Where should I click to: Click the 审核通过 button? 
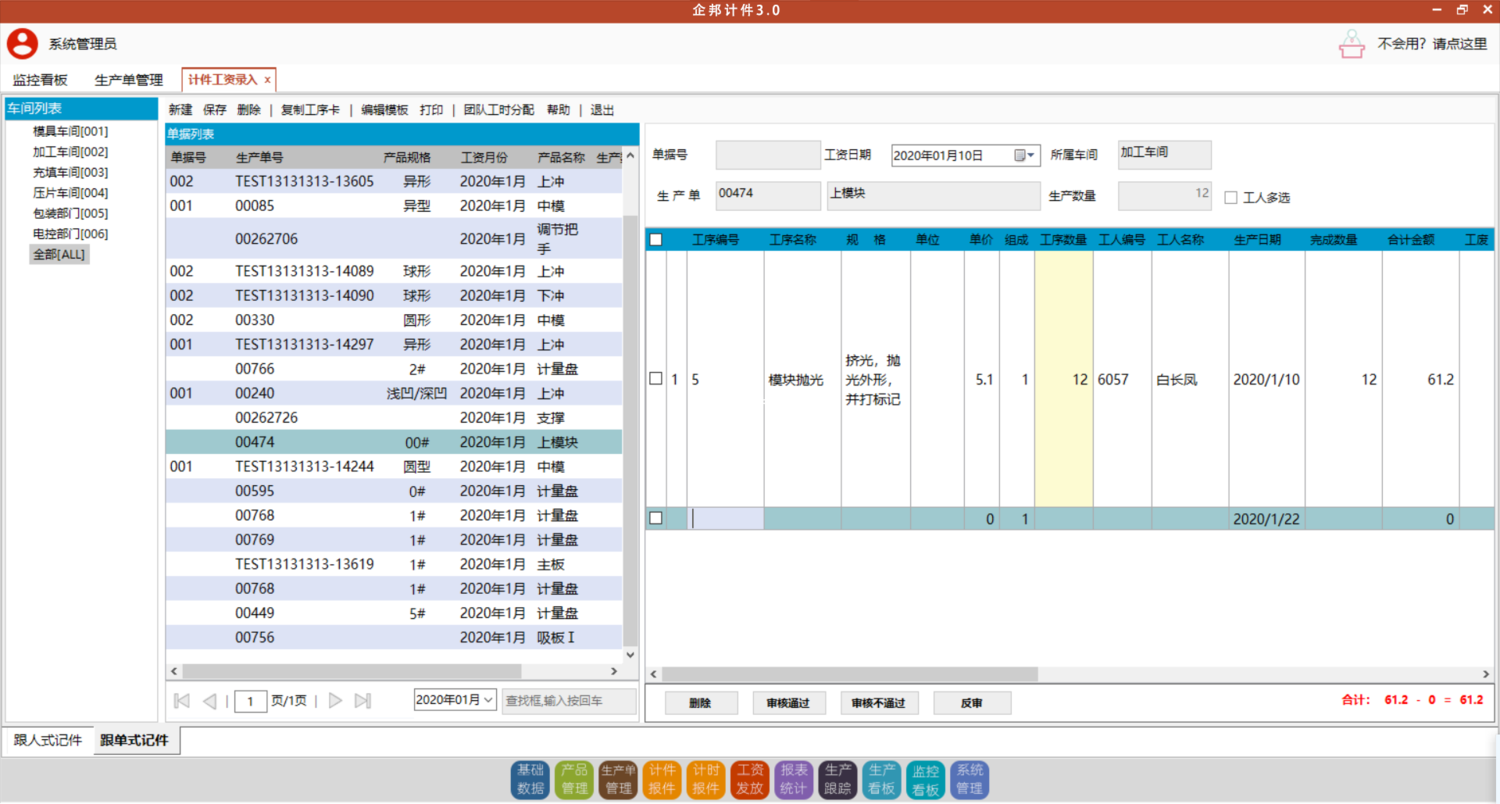coord(789,703)
